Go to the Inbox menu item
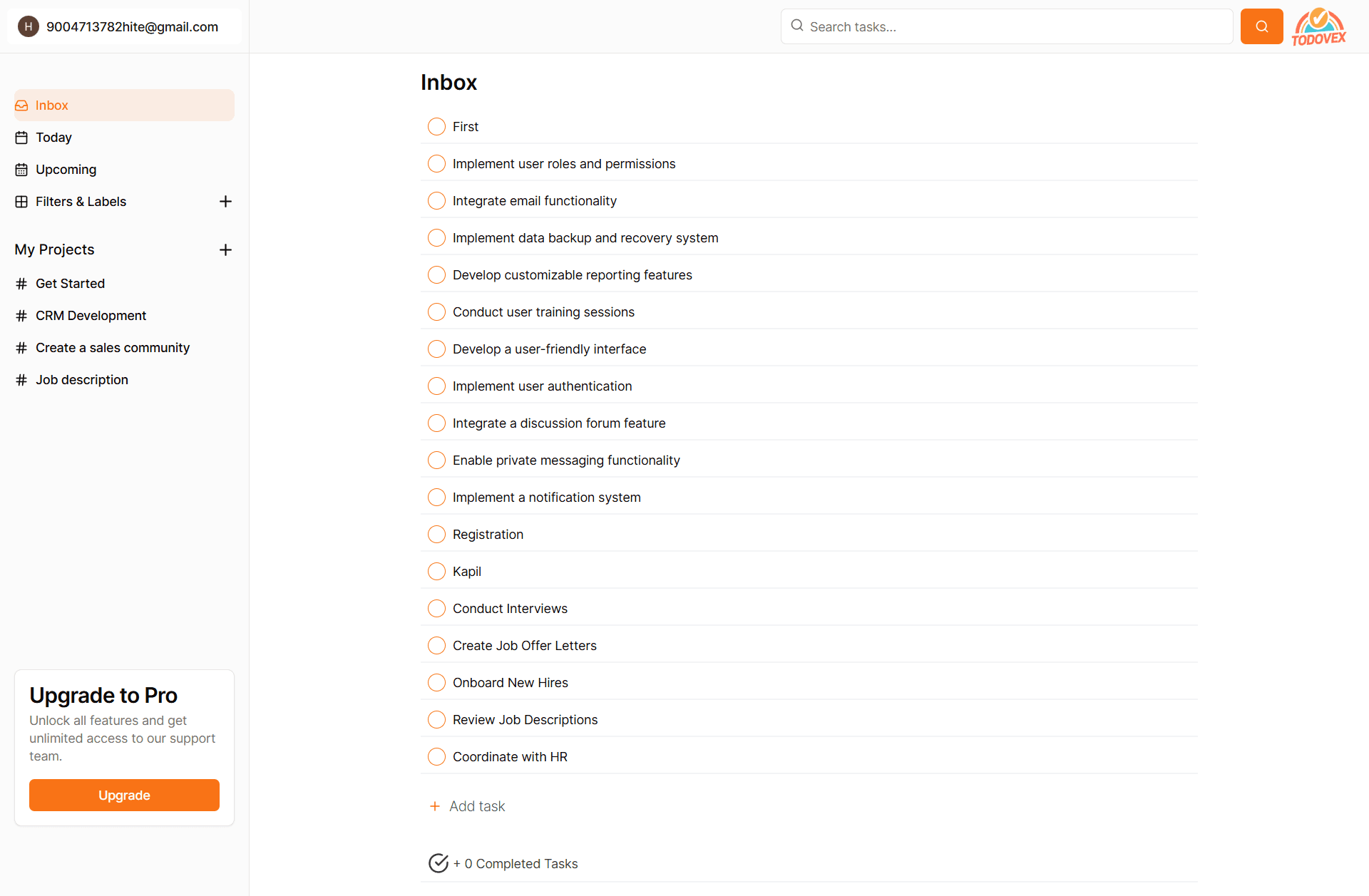The image size is (1369, 896). tap(52, 105)
